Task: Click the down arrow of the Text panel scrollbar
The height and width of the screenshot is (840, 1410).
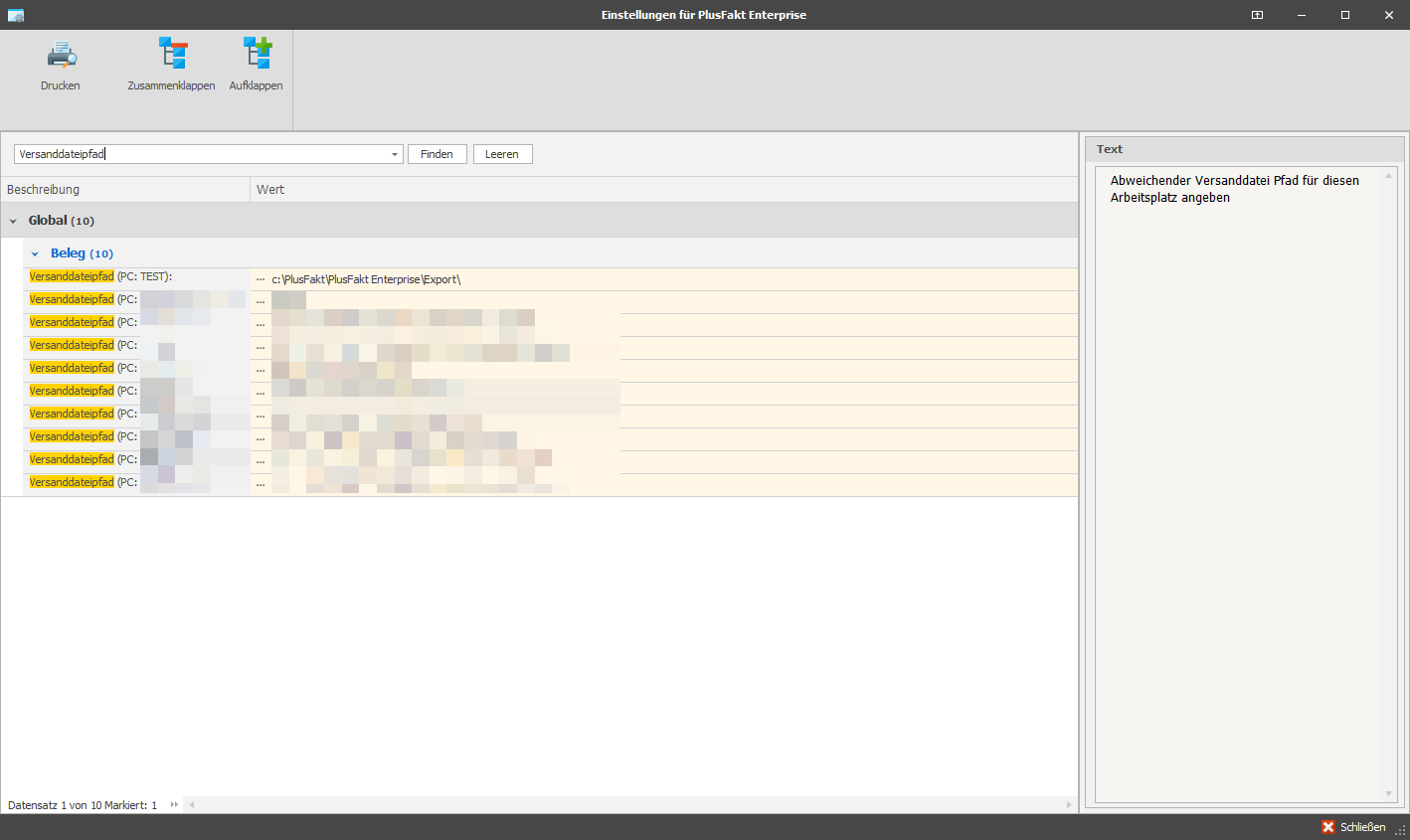Action: 1389,793
